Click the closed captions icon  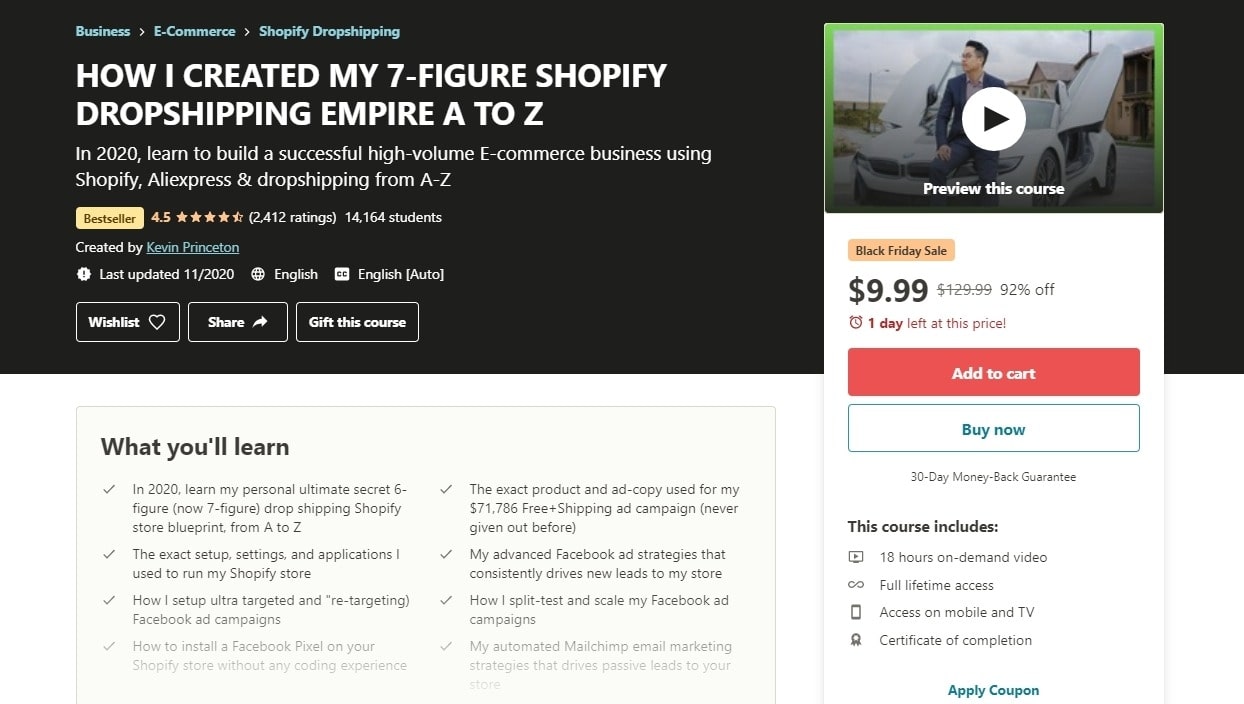pos(342,274)
